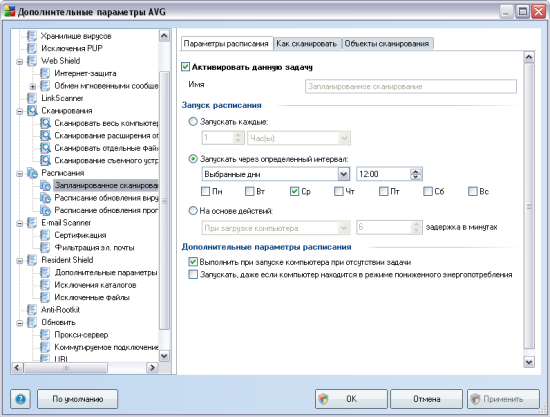The image size is (550, 417).
Task: Switch to the Как сканировать tab
Action: 307,43
